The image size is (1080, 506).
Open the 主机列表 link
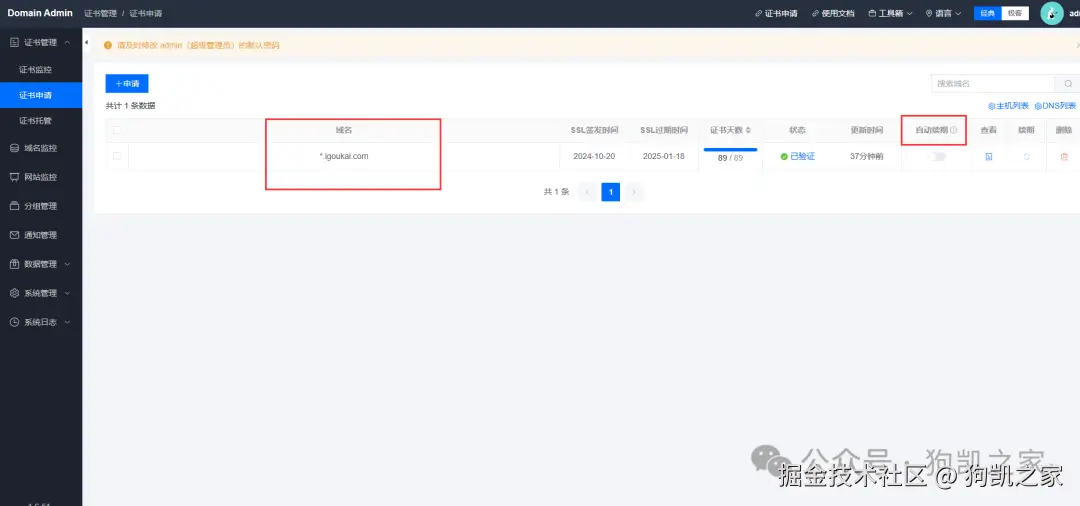(x=1008, y=106)
